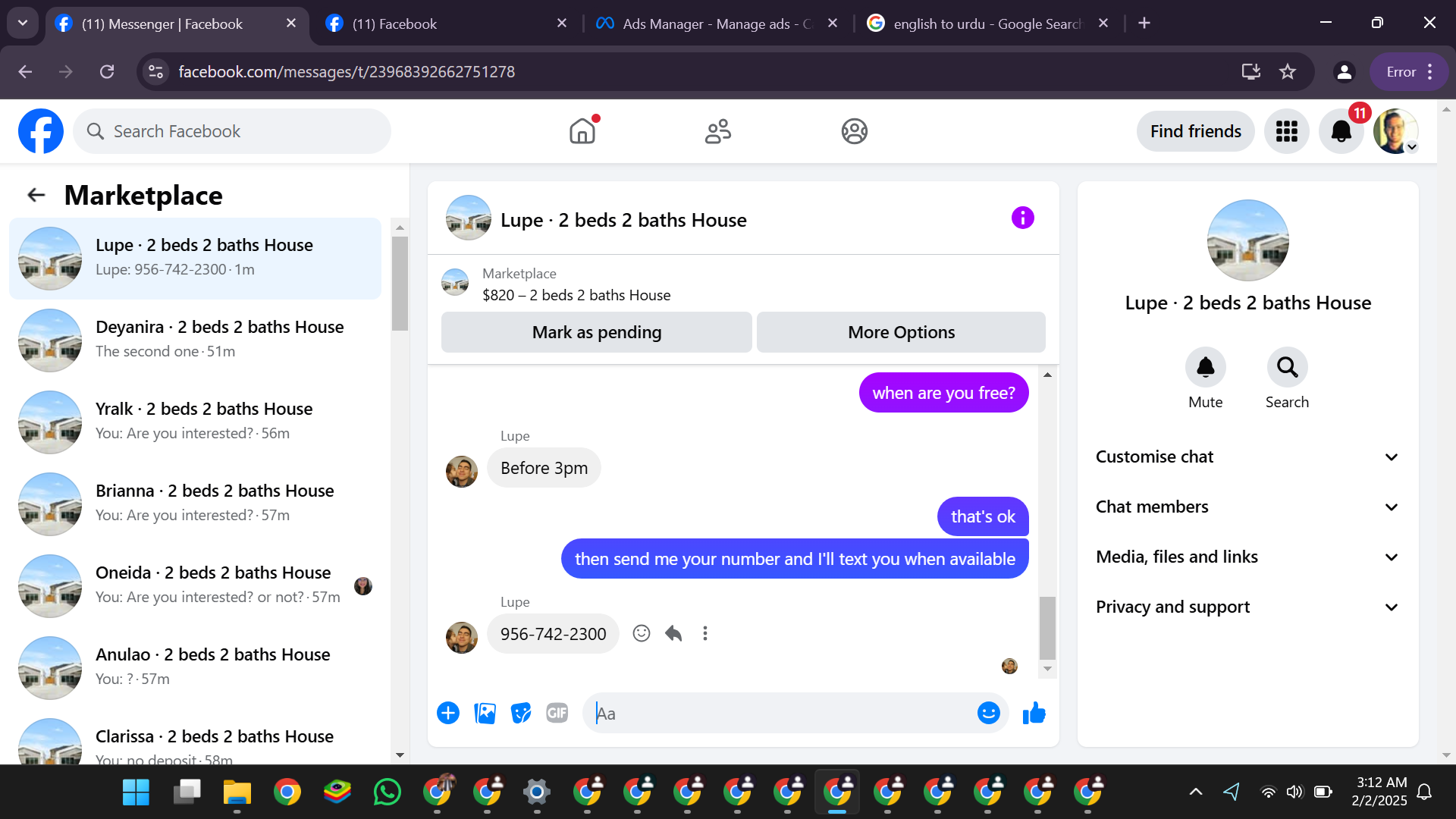
Task: Reply to the 956-742-2300 message
Action: coord(673,633)
